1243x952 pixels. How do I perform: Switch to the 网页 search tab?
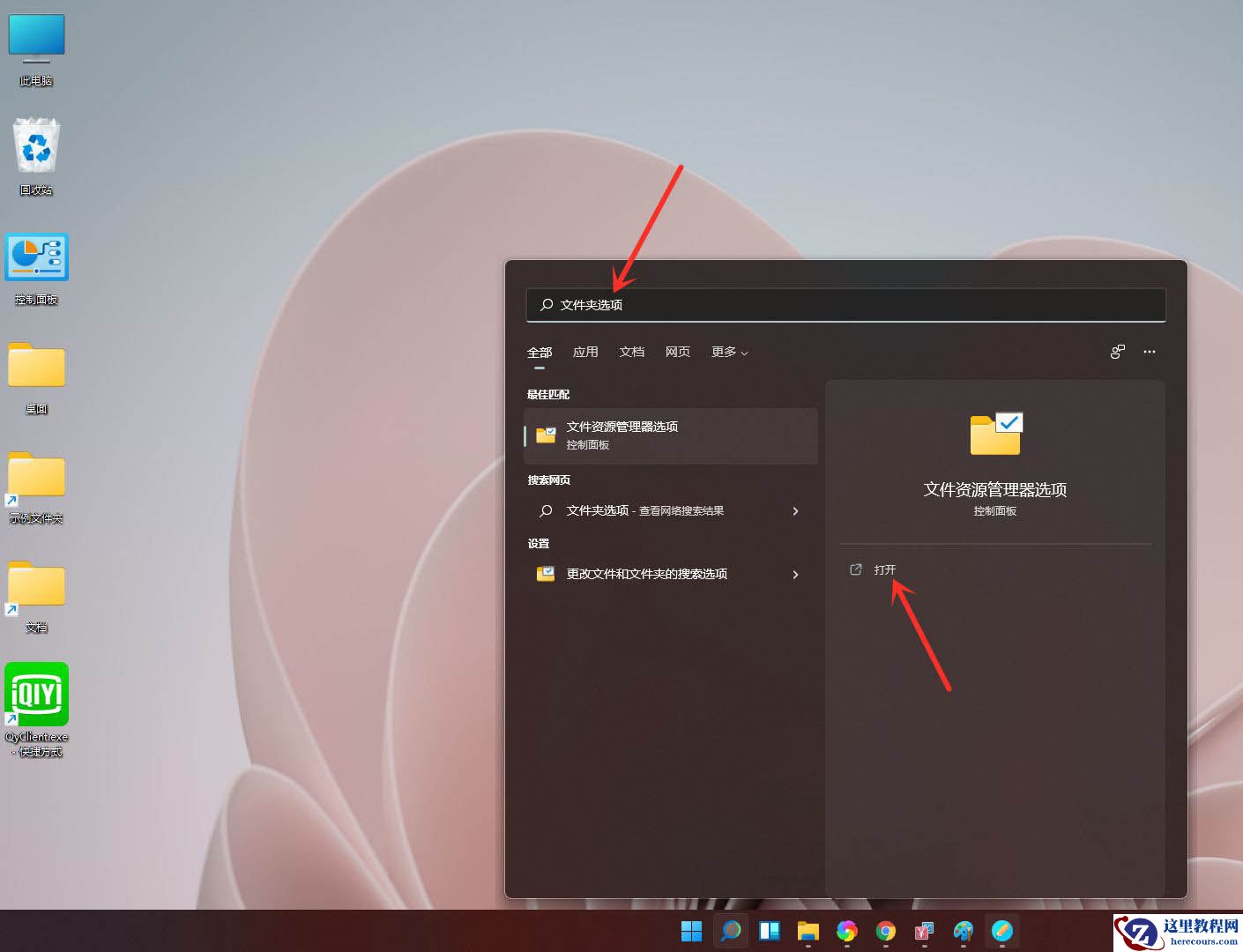[677, 352]
